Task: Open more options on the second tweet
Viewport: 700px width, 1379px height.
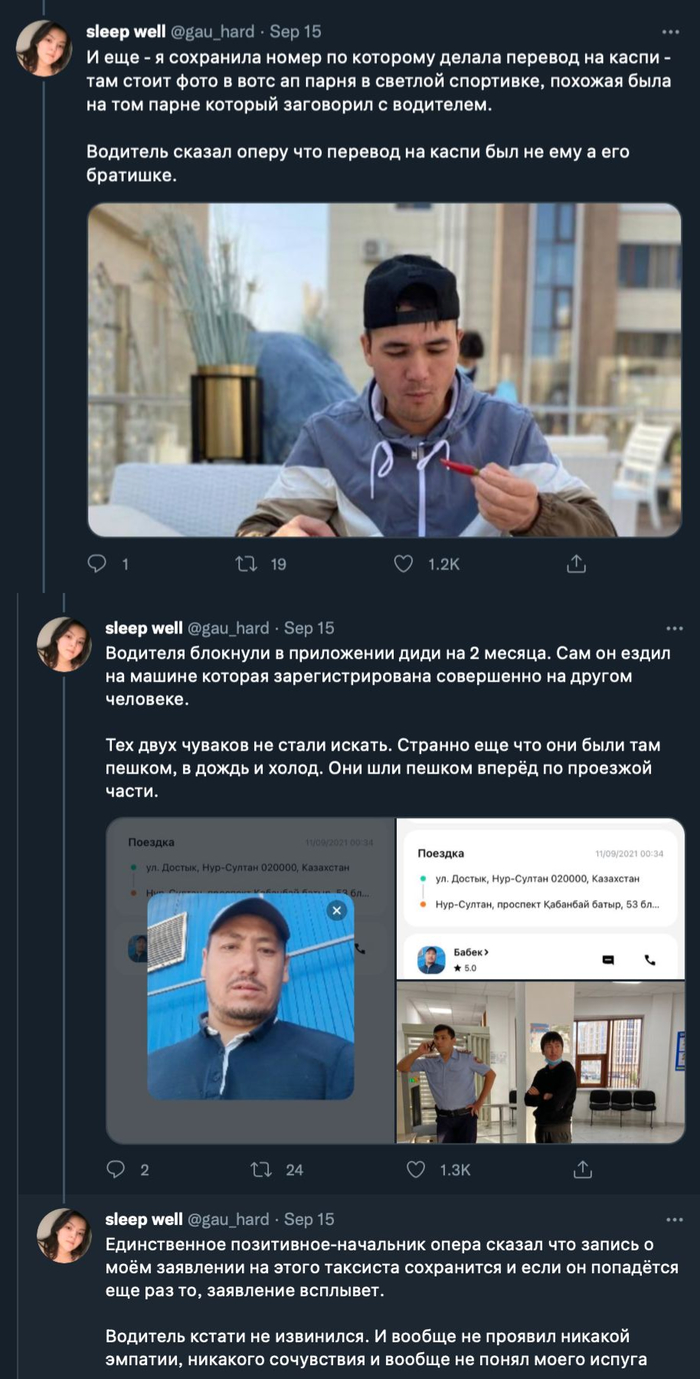Action: coord(669,628)
